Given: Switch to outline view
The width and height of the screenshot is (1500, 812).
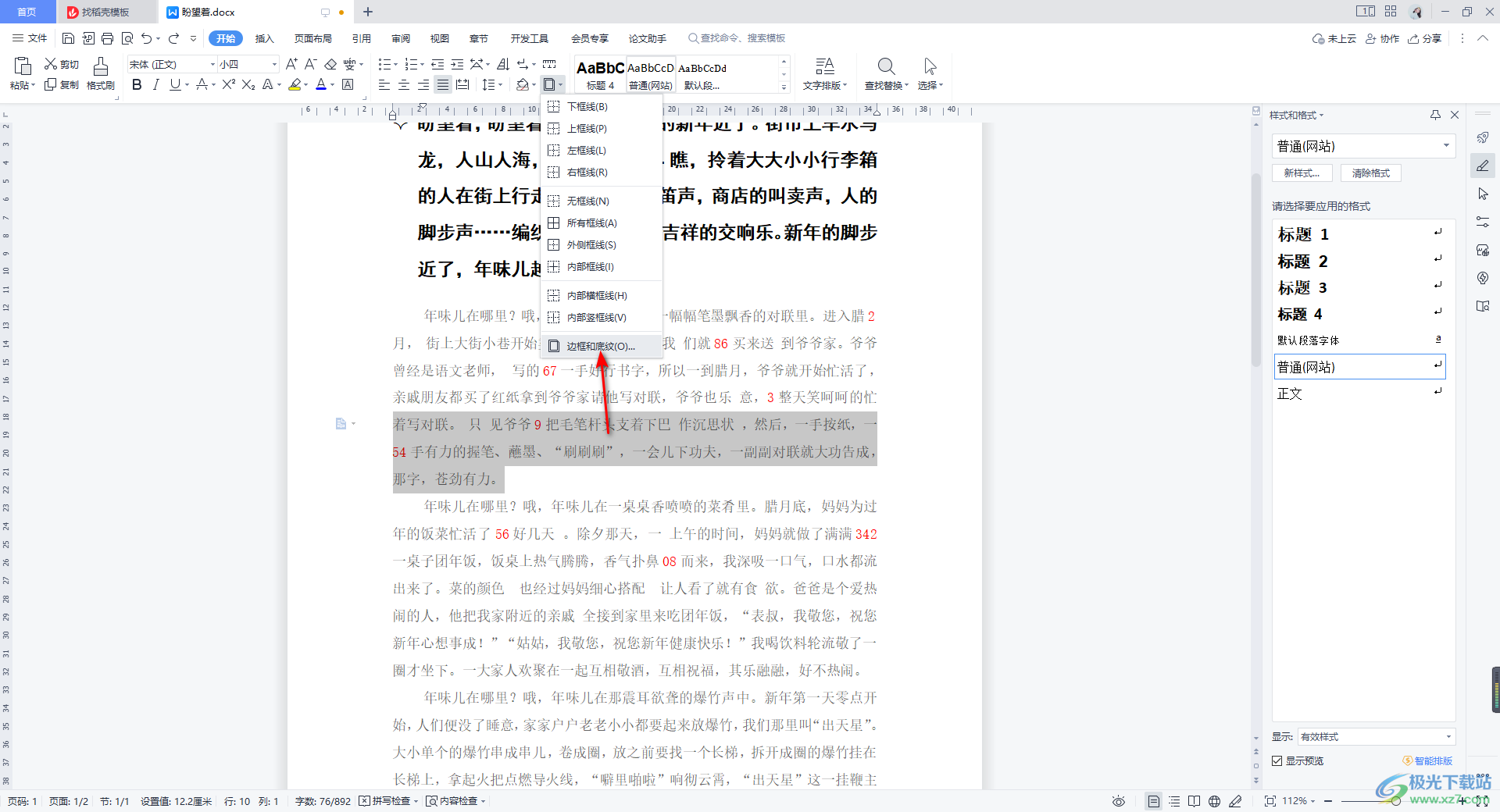Looking at the screenshot, I should (1174, 801).
